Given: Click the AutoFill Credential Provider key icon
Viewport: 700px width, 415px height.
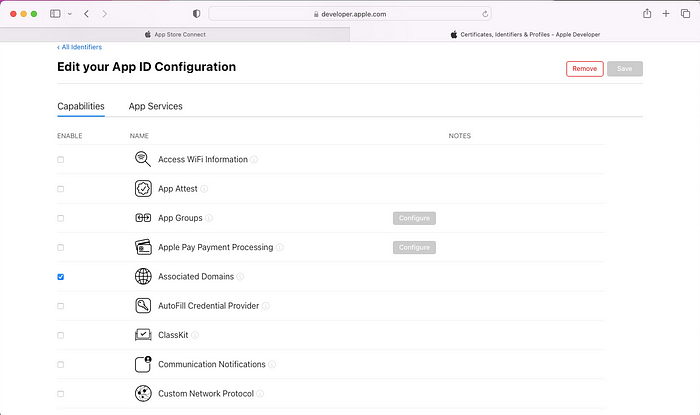Looking at the screenshot, I should click(x=143, y=306).
